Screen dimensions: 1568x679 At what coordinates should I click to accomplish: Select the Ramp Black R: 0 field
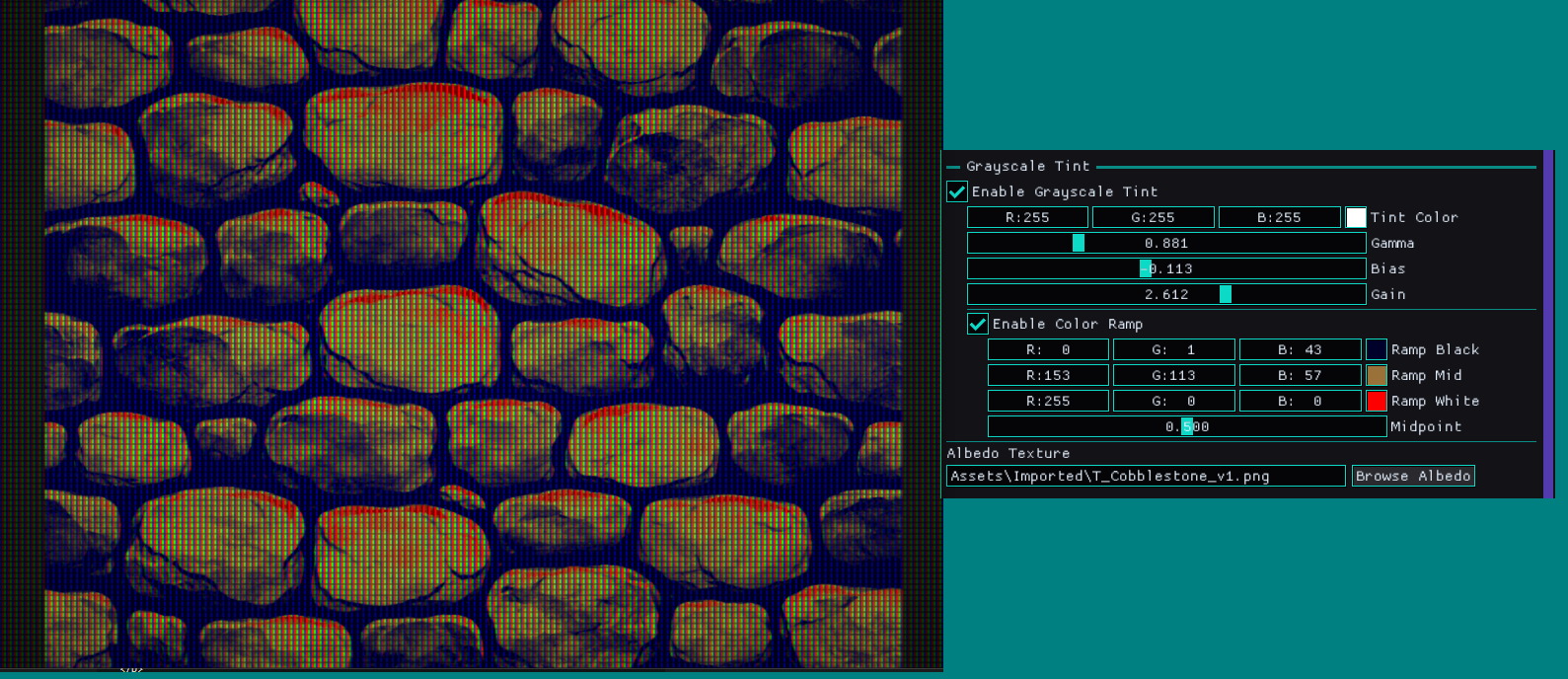click(x=1048, y=349)
